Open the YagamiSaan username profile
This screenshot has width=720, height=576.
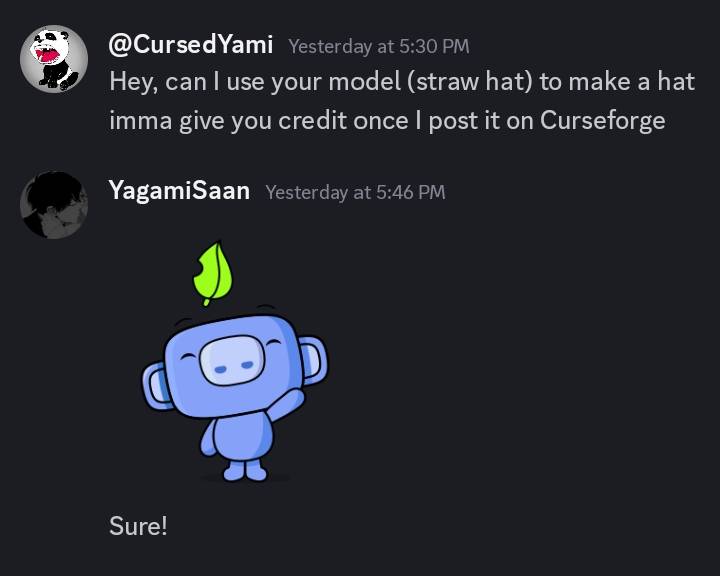[x=180, y=190]
